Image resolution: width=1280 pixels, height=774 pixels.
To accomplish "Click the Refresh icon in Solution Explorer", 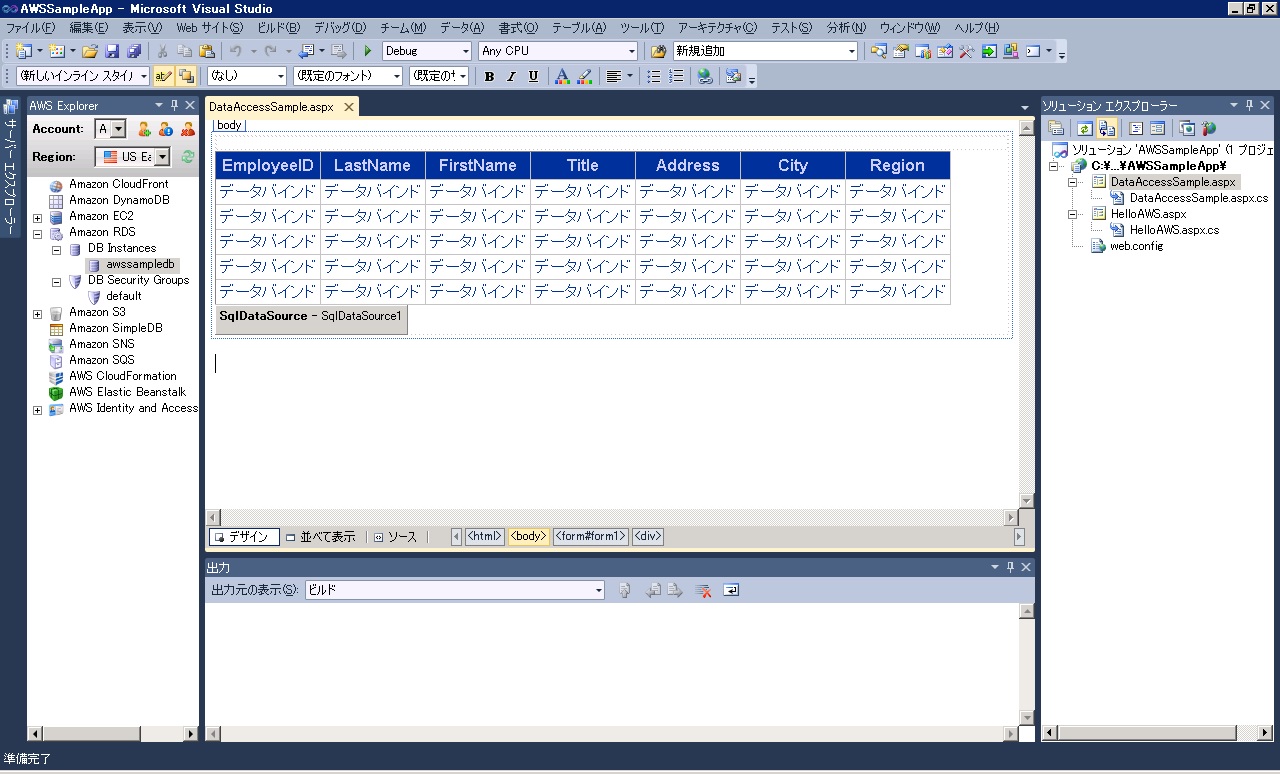I will [1084, 129].
